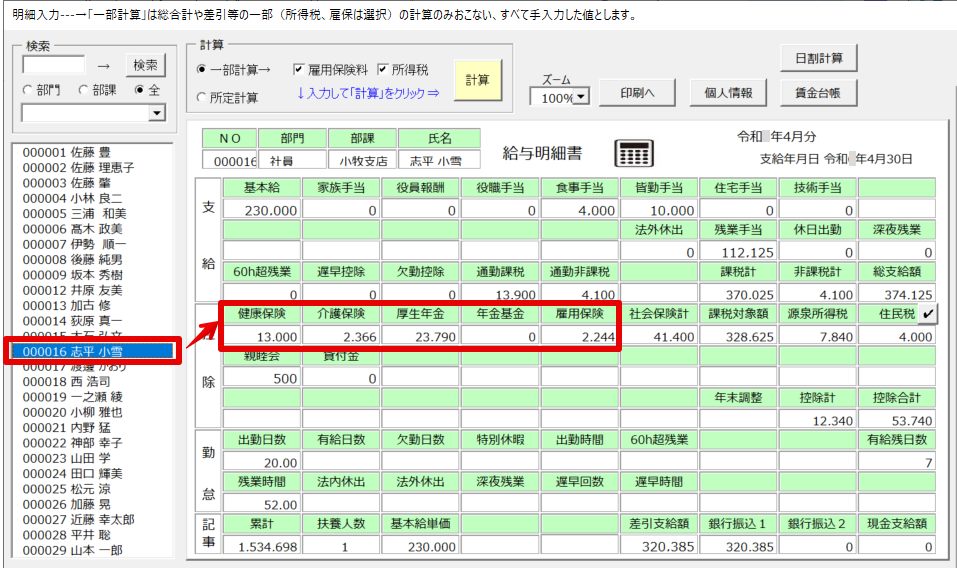This screenshot has width=957, height=568.
Task: Select employee 000001 佐藤 豊 in list
Action: point(67,152)
